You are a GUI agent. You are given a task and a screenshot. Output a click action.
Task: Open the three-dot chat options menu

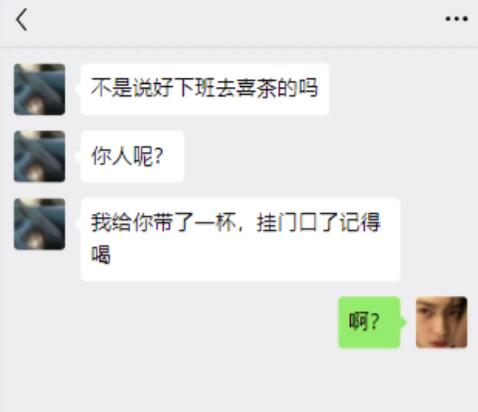click(457, 19)
